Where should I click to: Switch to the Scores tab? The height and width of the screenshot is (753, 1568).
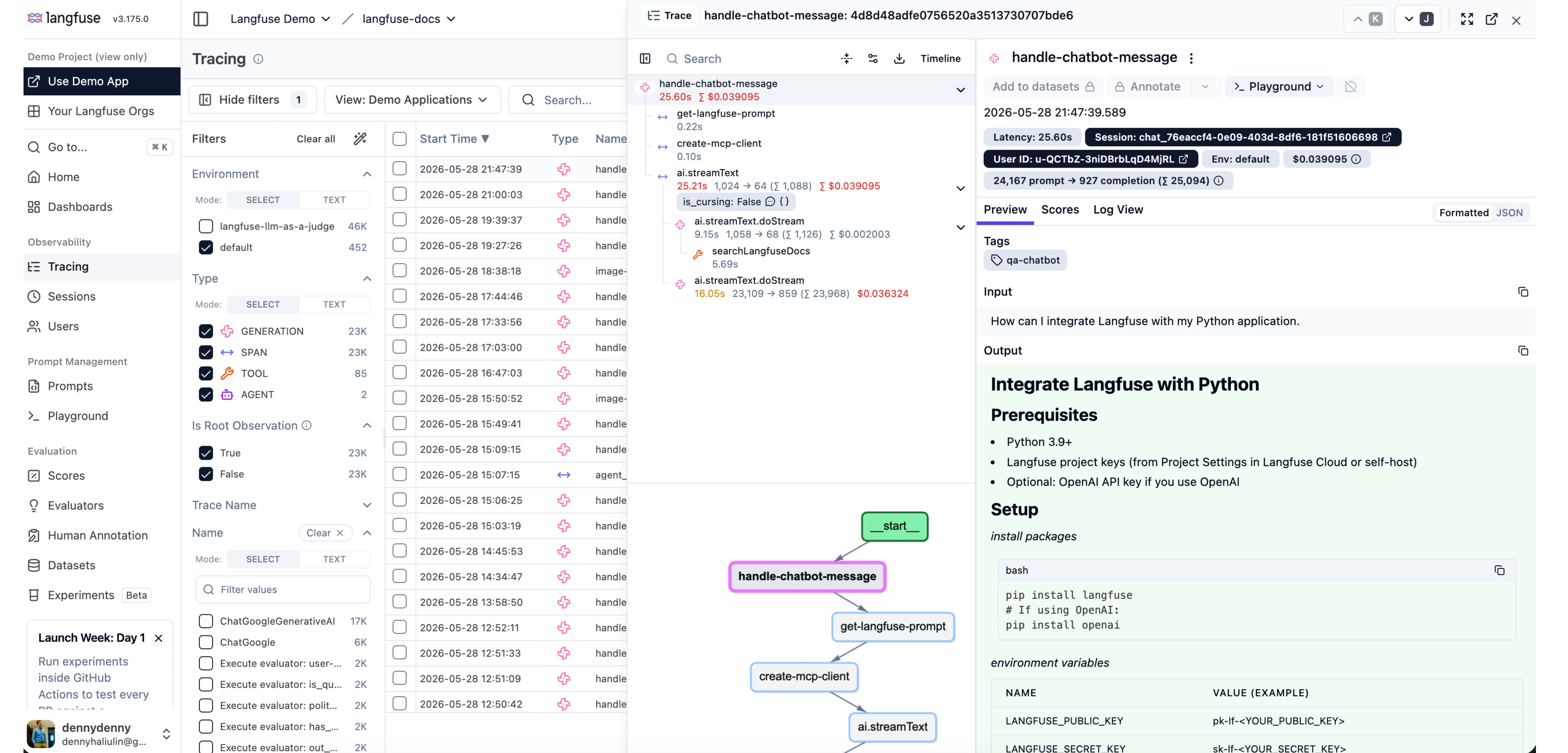coord(1060,210)
